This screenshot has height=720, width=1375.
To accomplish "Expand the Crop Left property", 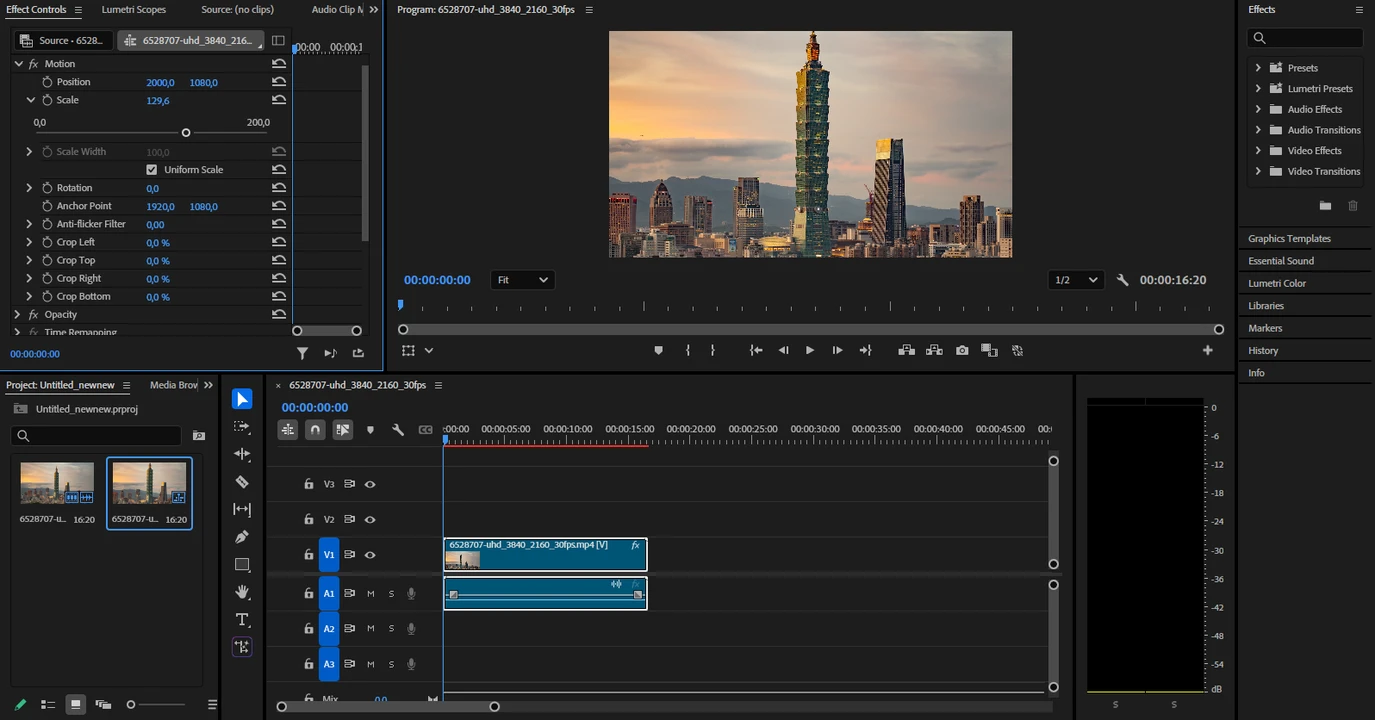I will pos(30,242).
